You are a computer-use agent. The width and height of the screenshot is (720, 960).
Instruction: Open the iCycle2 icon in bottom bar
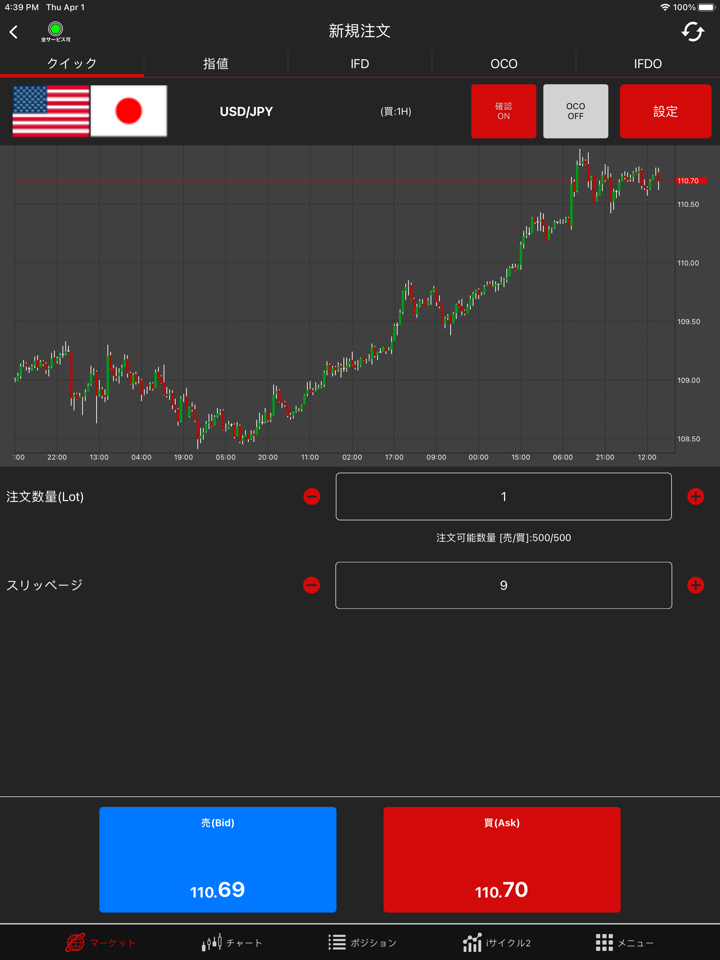click(473, 942)
